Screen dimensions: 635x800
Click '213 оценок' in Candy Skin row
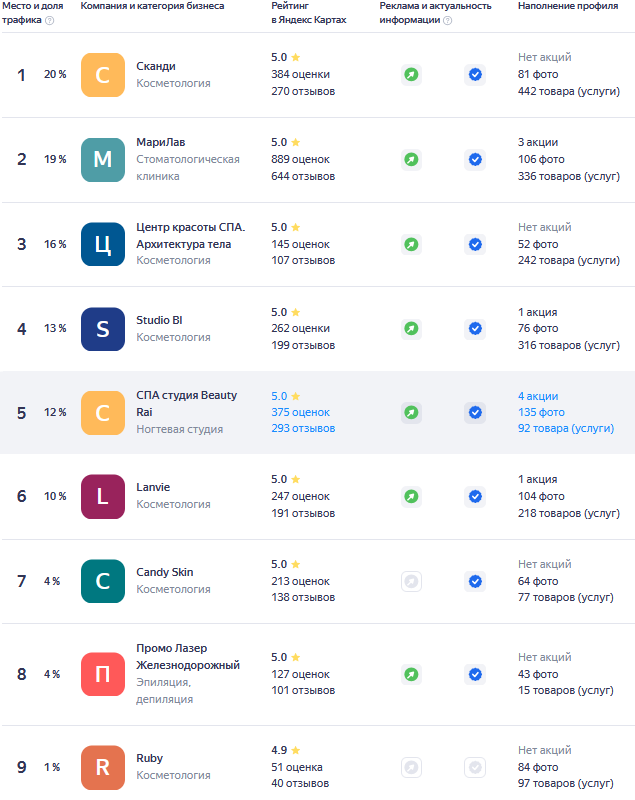(300, 581)
